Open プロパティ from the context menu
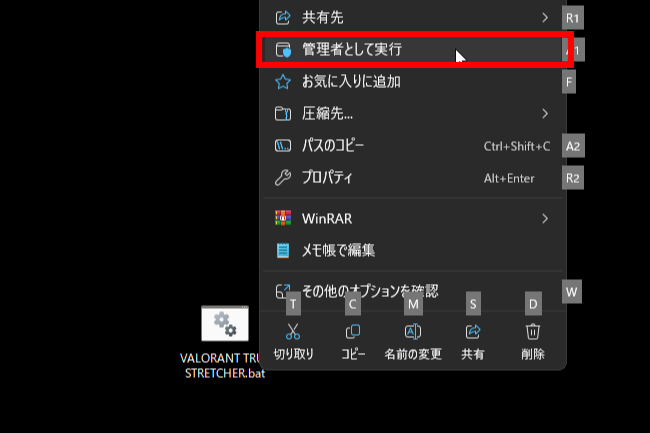The height and width of the screenshot is (433, 650). coord(412,178)
